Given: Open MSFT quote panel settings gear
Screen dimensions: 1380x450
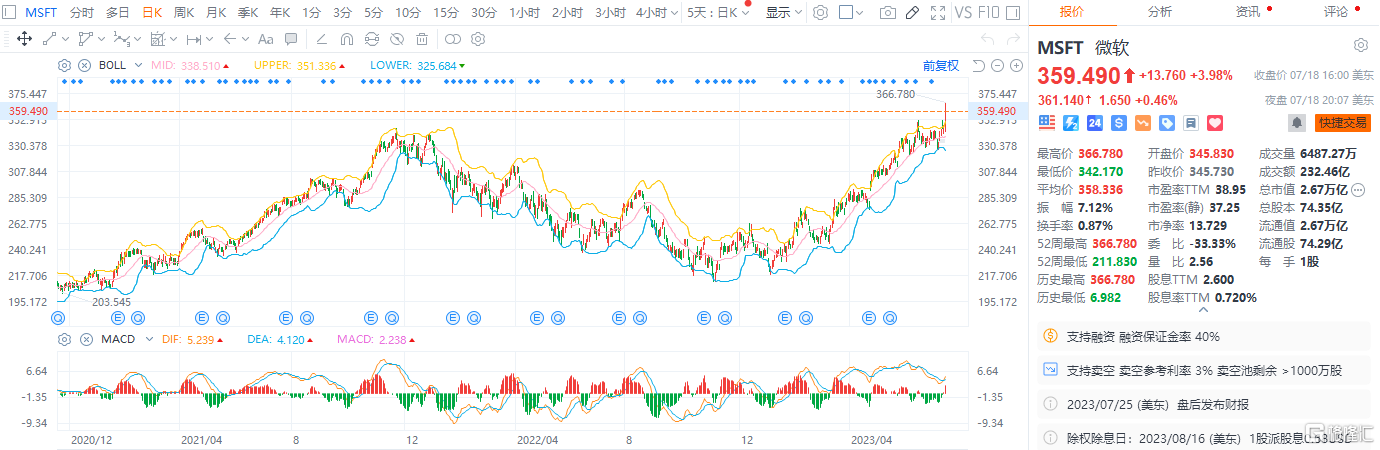Looking at the screenshot, I should tap(1360, 46).
